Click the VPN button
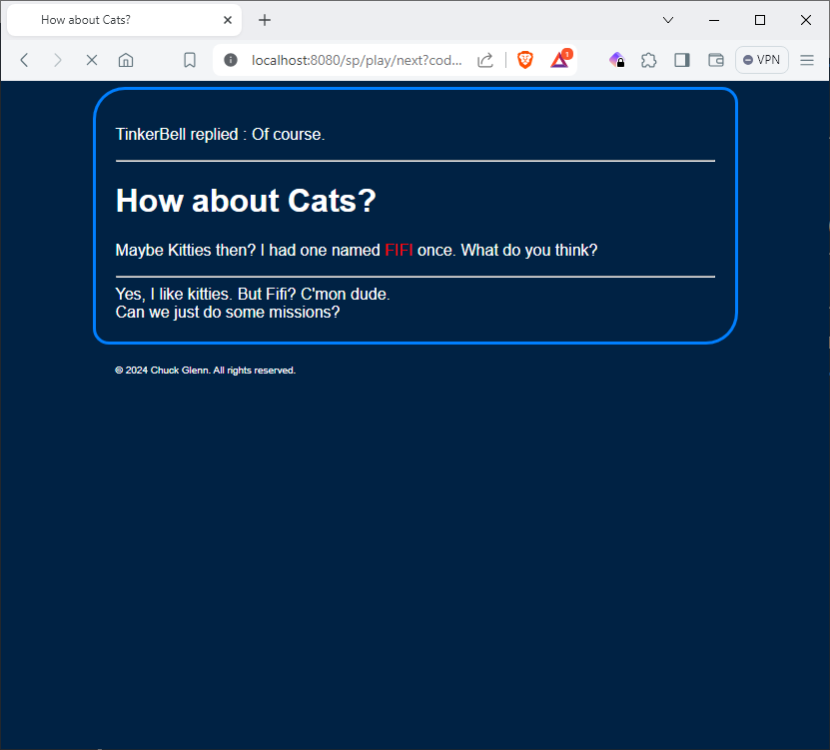This screenshot has width=830, height=750. (x=762, y=60)
